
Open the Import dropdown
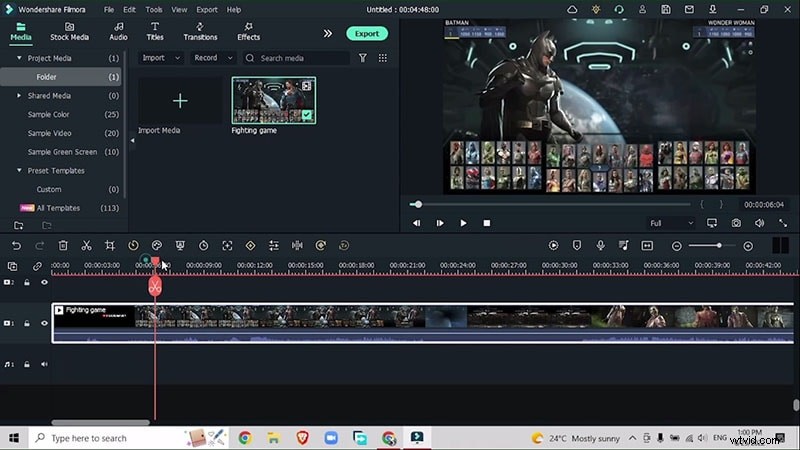(x=161, y=58)
